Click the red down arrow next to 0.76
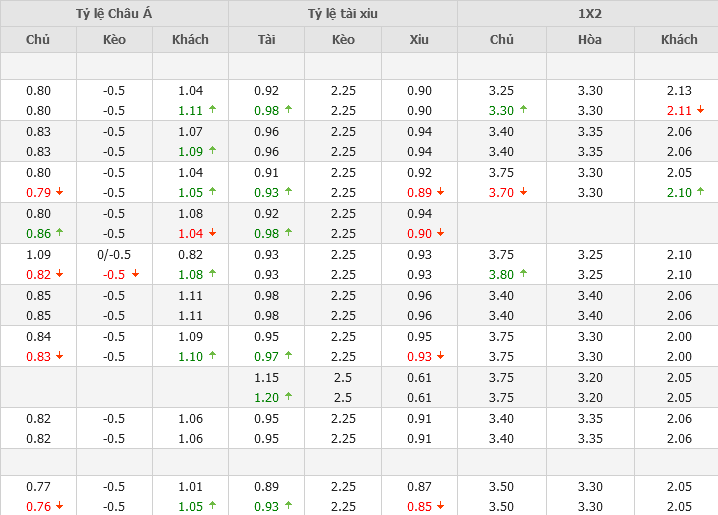Image resolution: width=718 pixels, height=515 pixels. coord(59,506)
